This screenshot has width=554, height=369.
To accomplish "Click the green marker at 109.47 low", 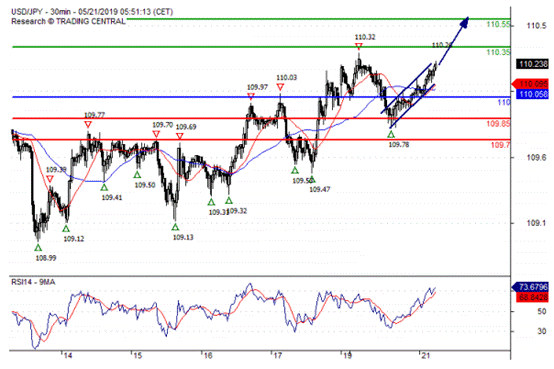I will (312, 180).
